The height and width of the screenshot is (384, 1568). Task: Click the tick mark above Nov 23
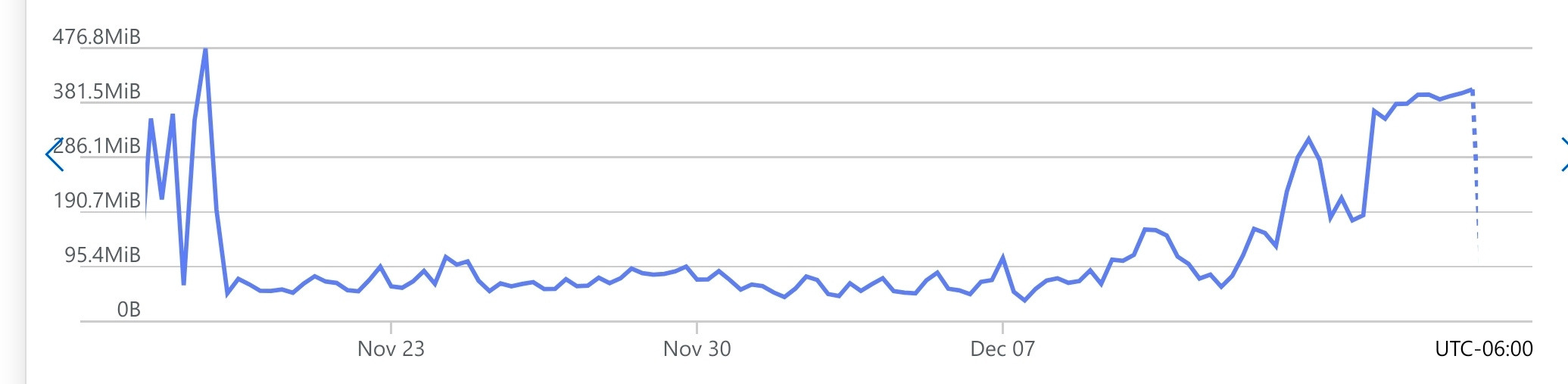(x=391, y=327)
